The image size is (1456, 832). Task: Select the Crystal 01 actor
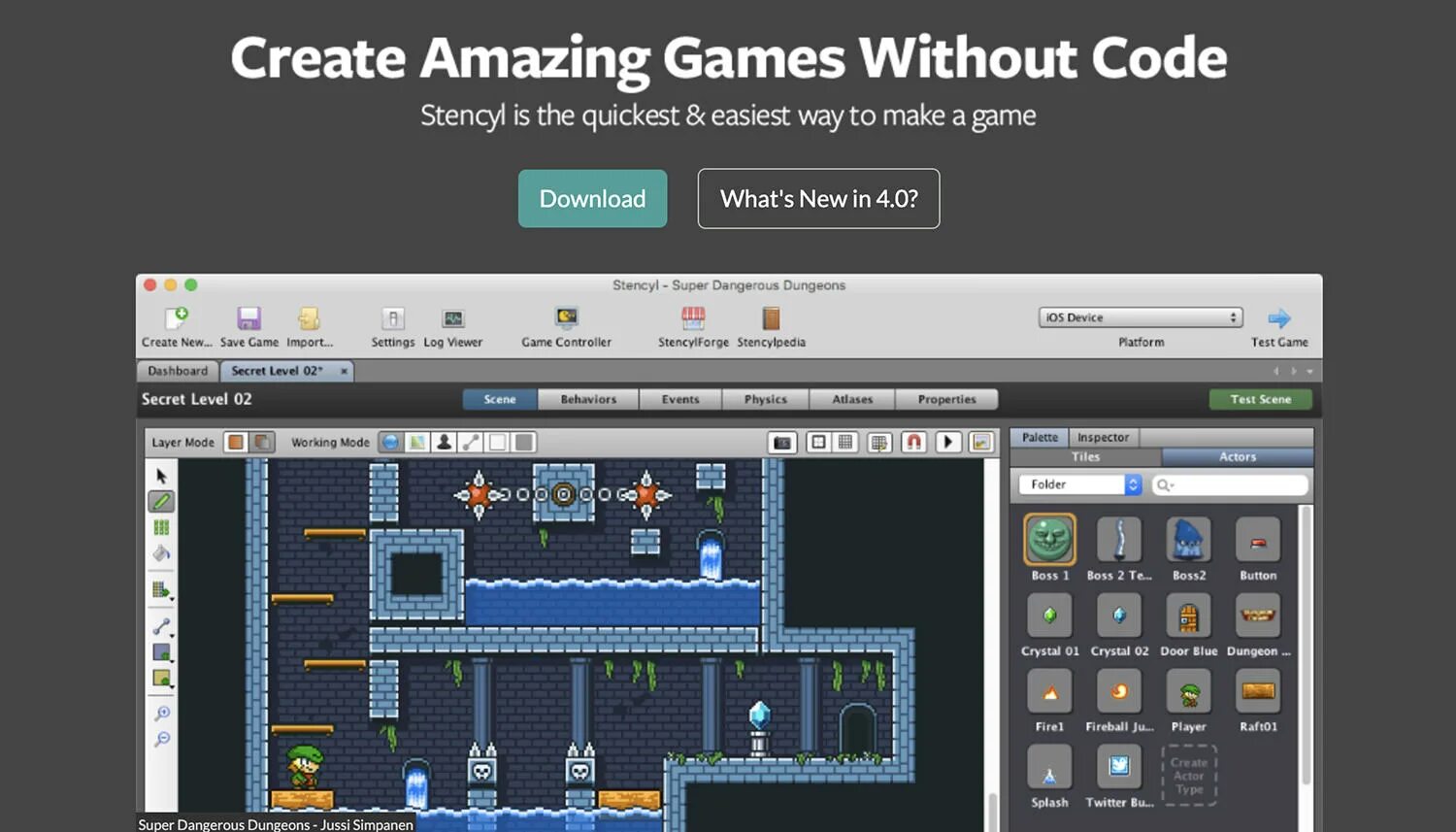coord(1050,616)
